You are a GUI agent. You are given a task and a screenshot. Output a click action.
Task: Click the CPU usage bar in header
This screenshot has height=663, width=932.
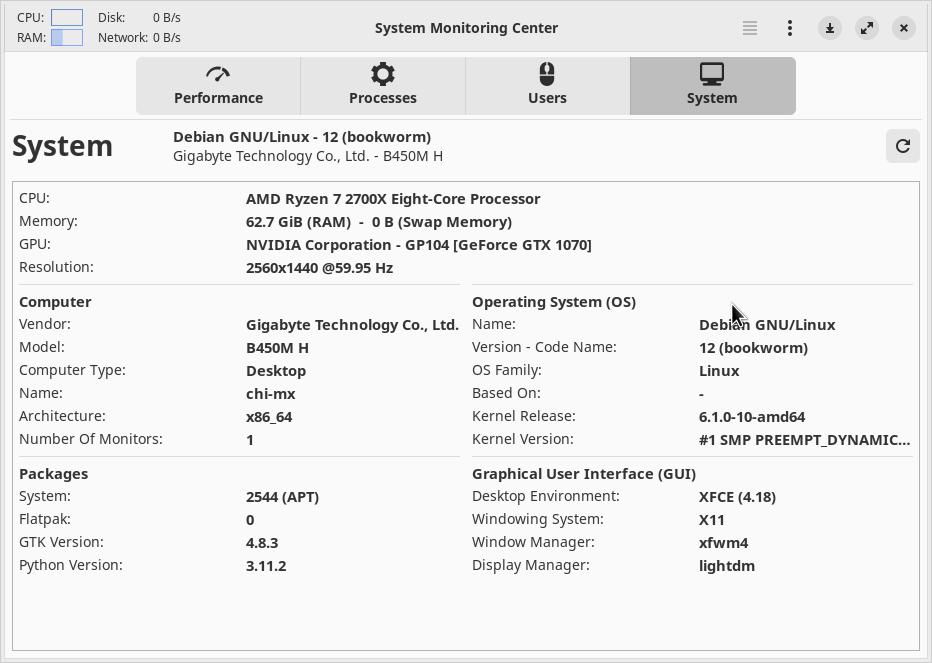(67, 18)
